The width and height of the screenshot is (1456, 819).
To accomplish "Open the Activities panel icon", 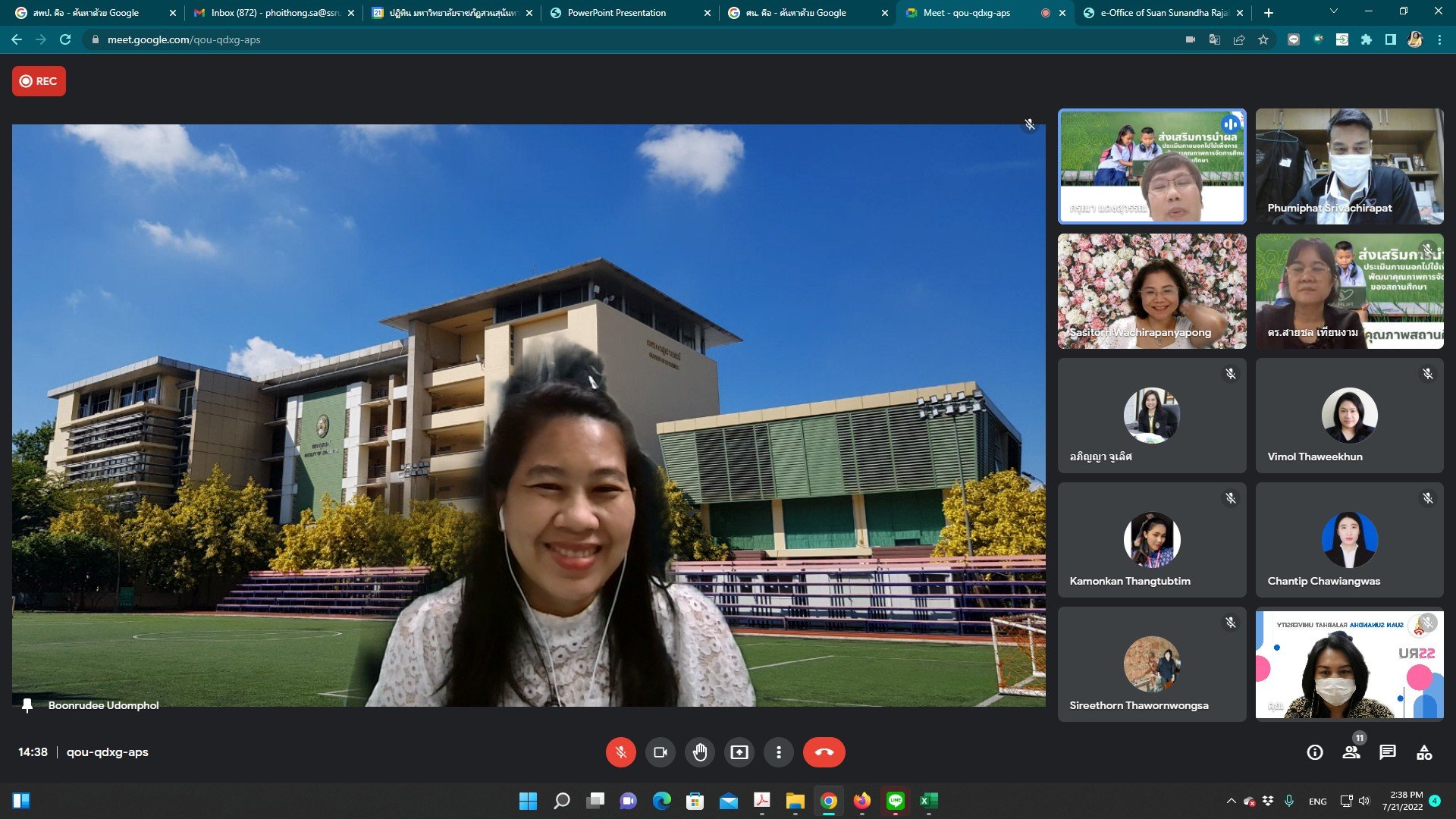I will pyautogui.click(x=1424, y=752).
